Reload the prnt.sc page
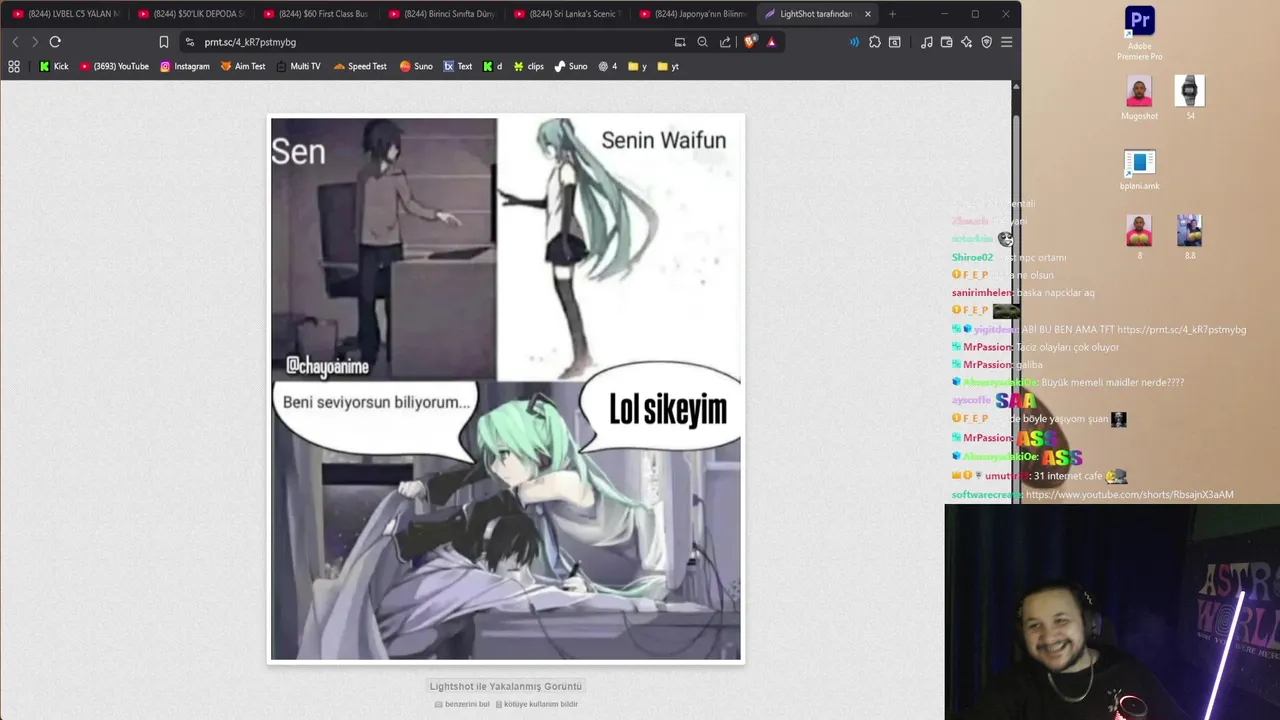This screenshot has height=720, width=1280. tap(55, 42)
